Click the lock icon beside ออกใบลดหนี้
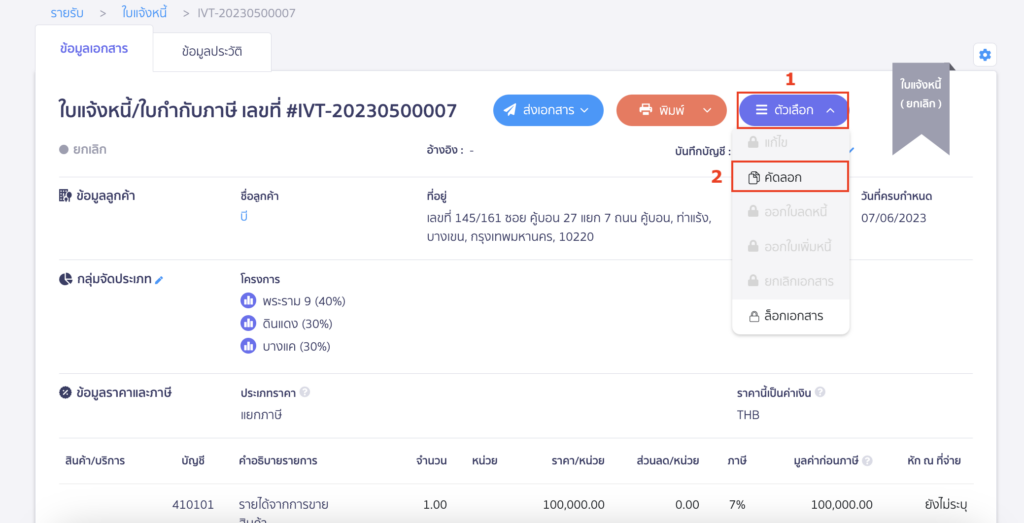1024x523 pixels. (x=753, y=212)
